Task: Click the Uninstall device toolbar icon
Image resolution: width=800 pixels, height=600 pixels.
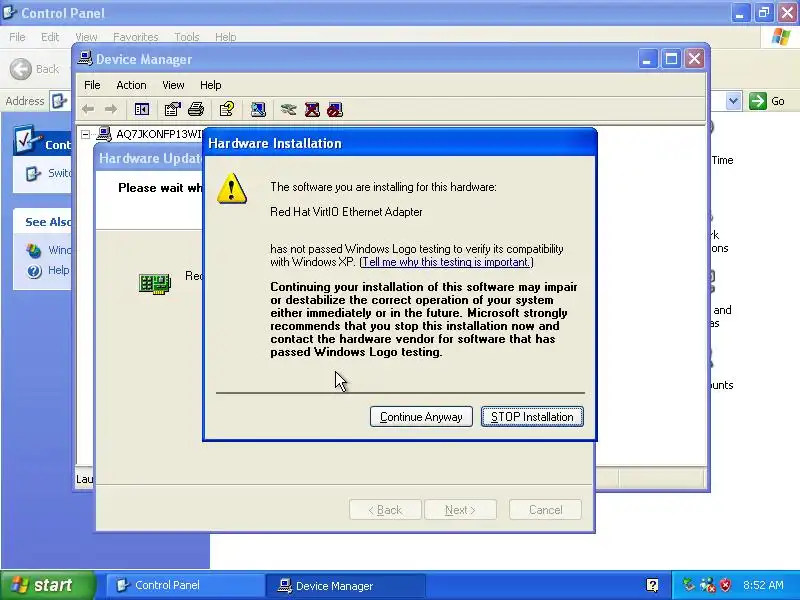Action: point(312,109)
